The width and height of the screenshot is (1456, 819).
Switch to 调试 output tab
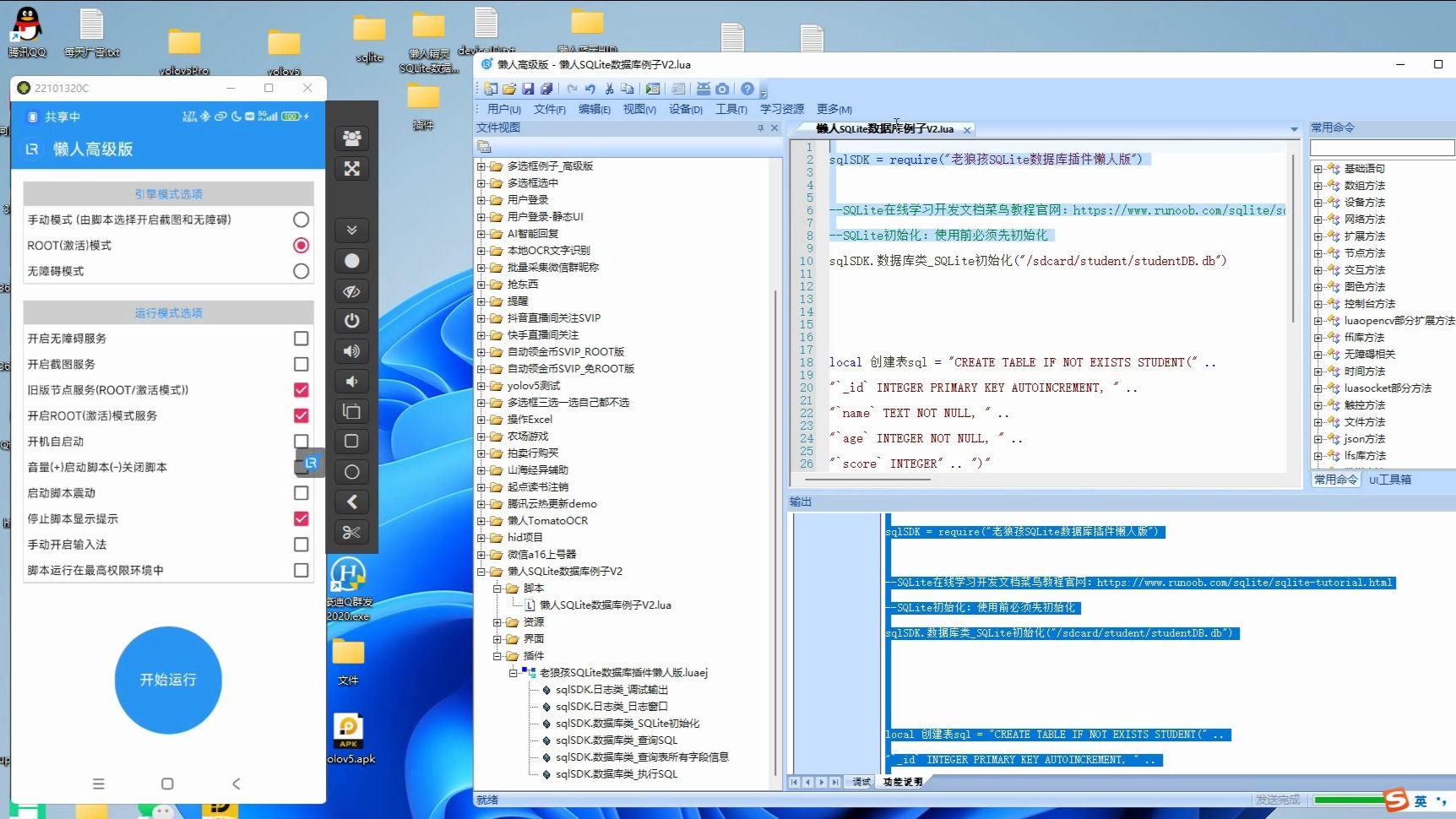click(x=861, y=782)
